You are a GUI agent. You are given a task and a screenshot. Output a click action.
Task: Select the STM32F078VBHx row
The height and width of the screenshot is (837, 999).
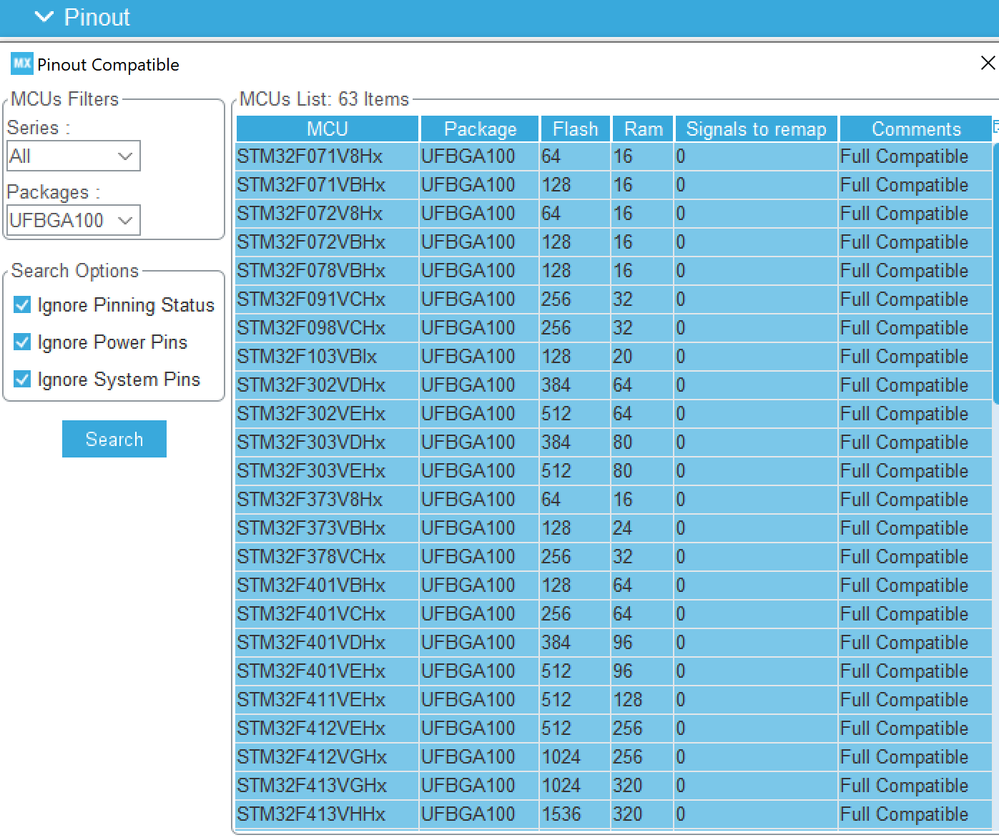tap(614, 271)
